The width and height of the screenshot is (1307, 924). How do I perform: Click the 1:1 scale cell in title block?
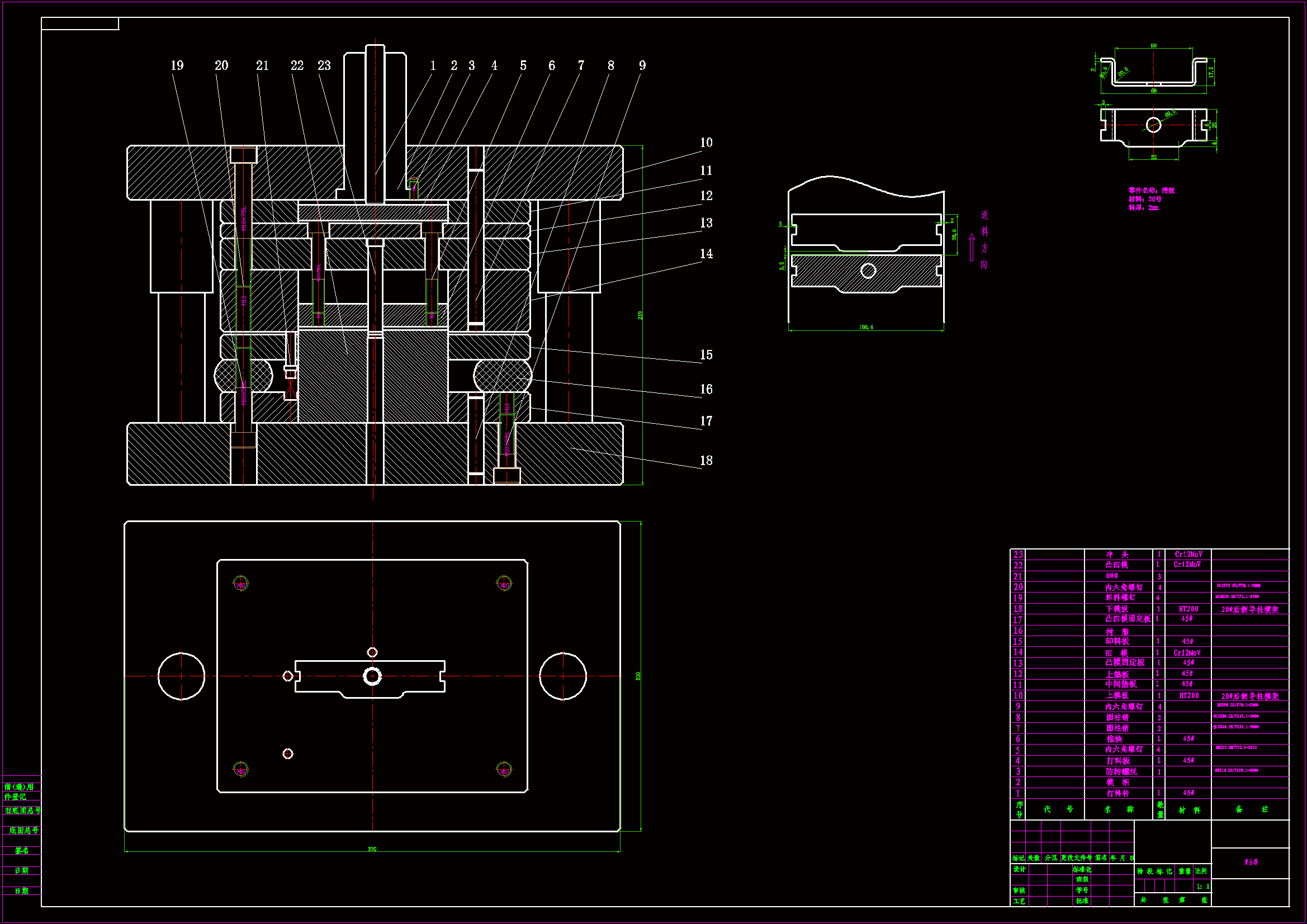1202,887
